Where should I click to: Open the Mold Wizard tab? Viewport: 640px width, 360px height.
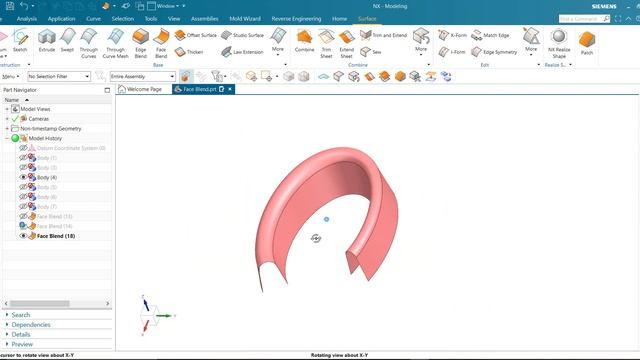(x=245, y=19)
